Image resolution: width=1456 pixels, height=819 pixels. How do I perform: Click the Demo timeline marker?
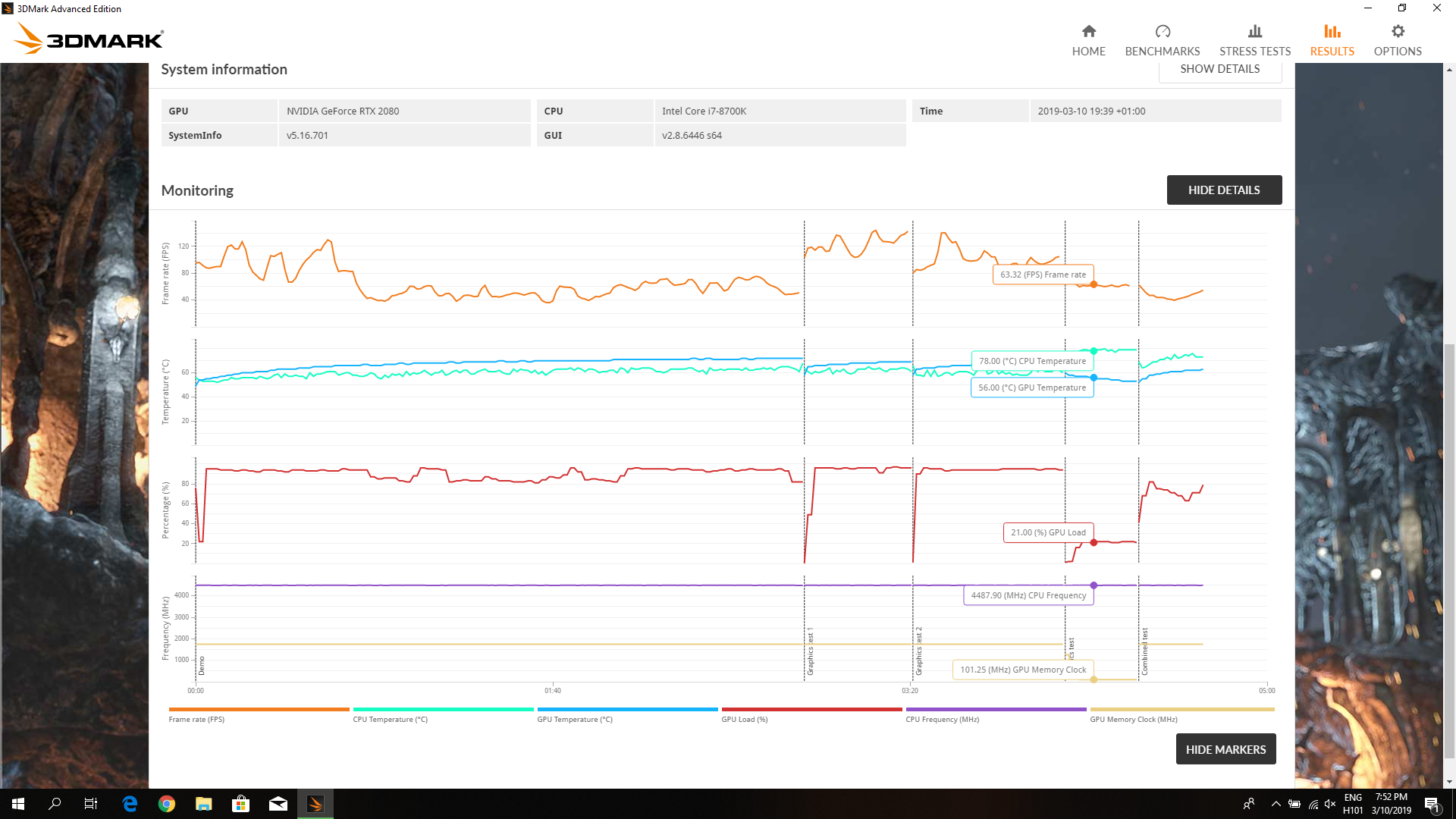[202, 666]
